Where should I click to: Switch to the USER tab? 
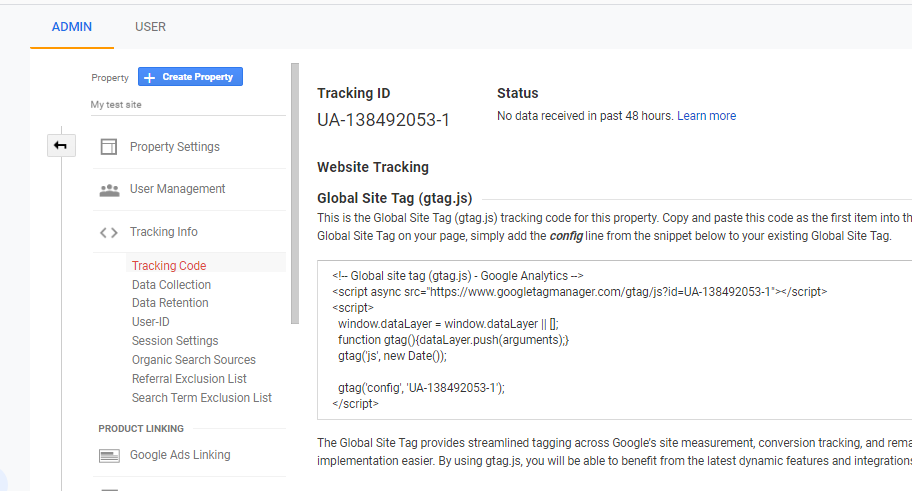(x=150, y=27)
